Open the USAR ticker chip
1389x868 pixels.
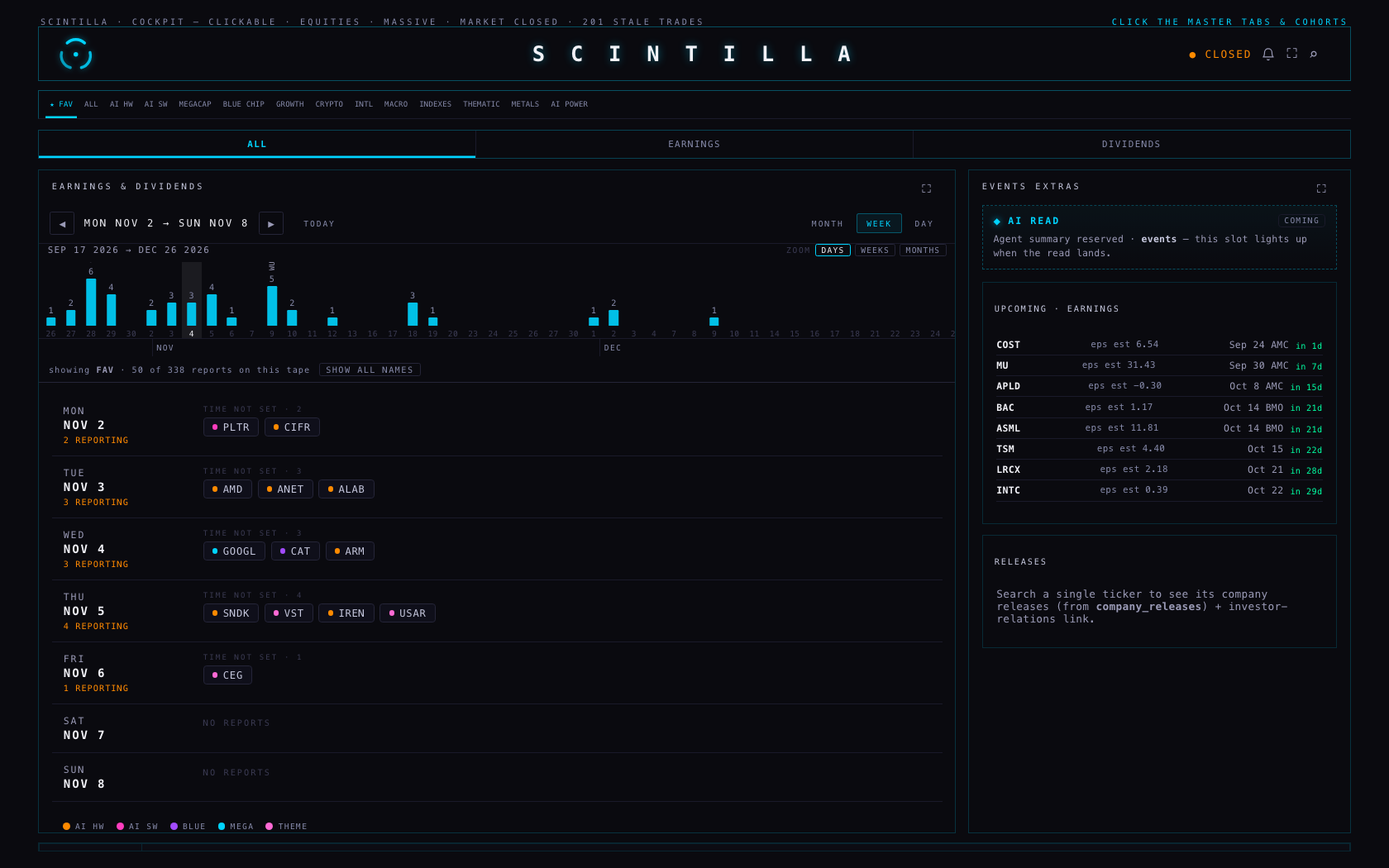pyautogui.click(x=408, y=613)
